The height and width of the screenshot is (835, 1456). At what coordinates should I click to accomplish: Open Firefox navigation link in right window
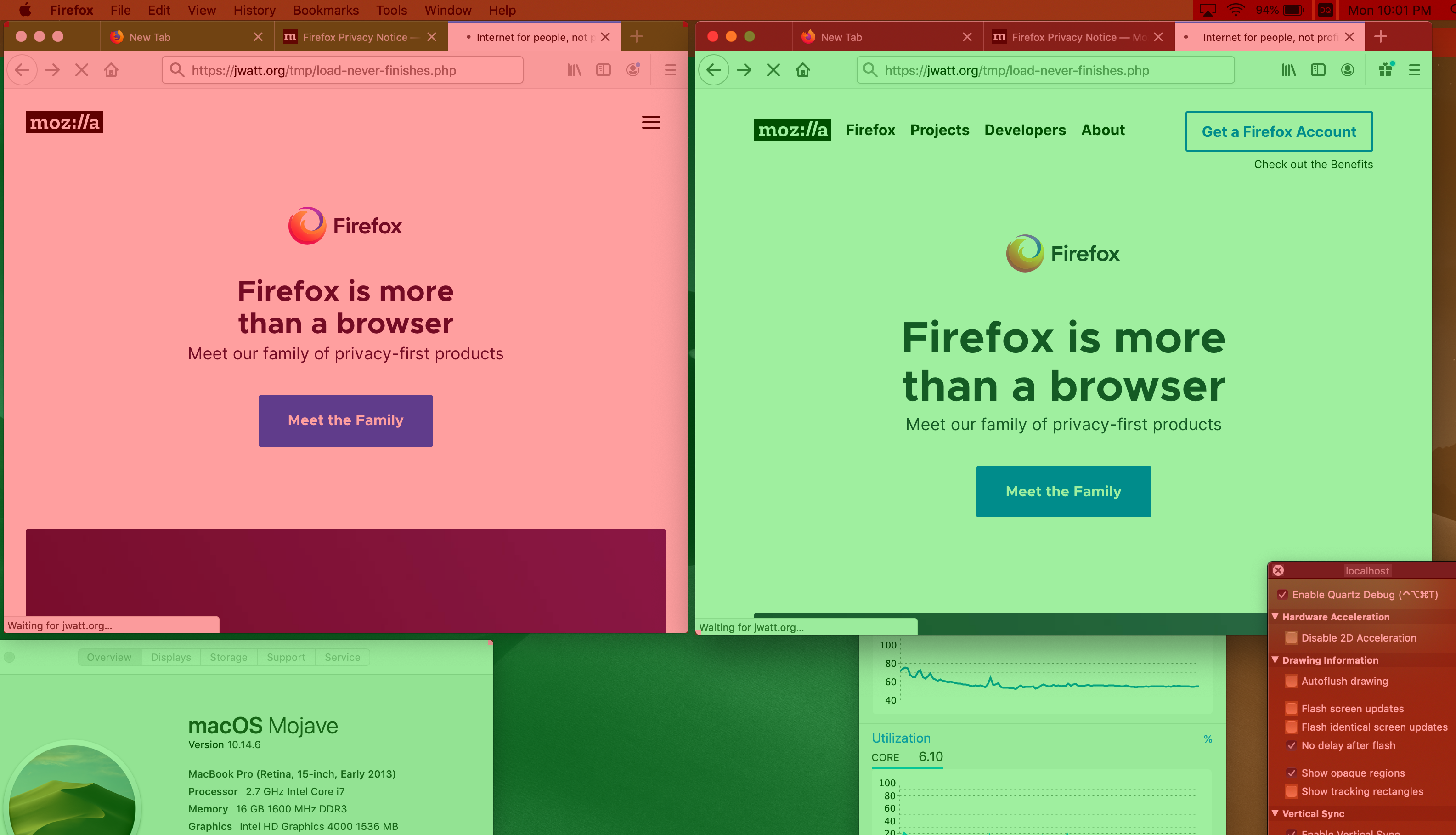[x=870, y=130]
